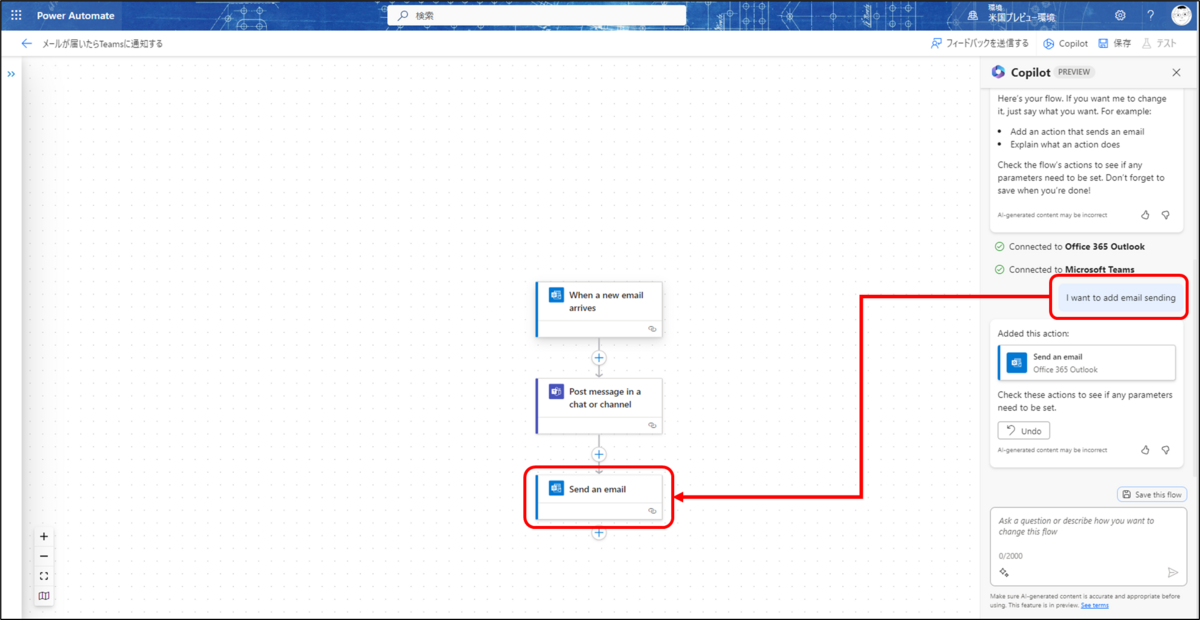Insert step after 'When a new email arrives'

pos(599,357)
